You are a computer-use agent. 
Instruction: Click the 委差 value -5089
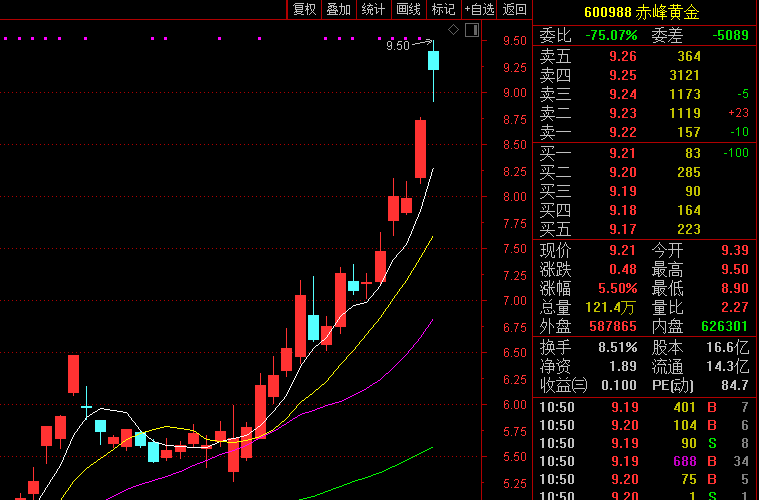click(x=730, y=35)
